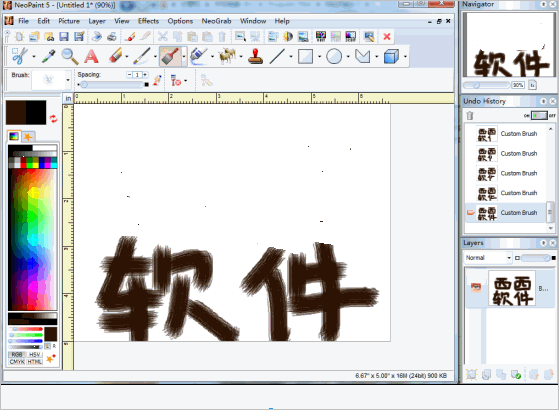
Task: Click the red X icon in toolbar
Action: pos(387,36)
